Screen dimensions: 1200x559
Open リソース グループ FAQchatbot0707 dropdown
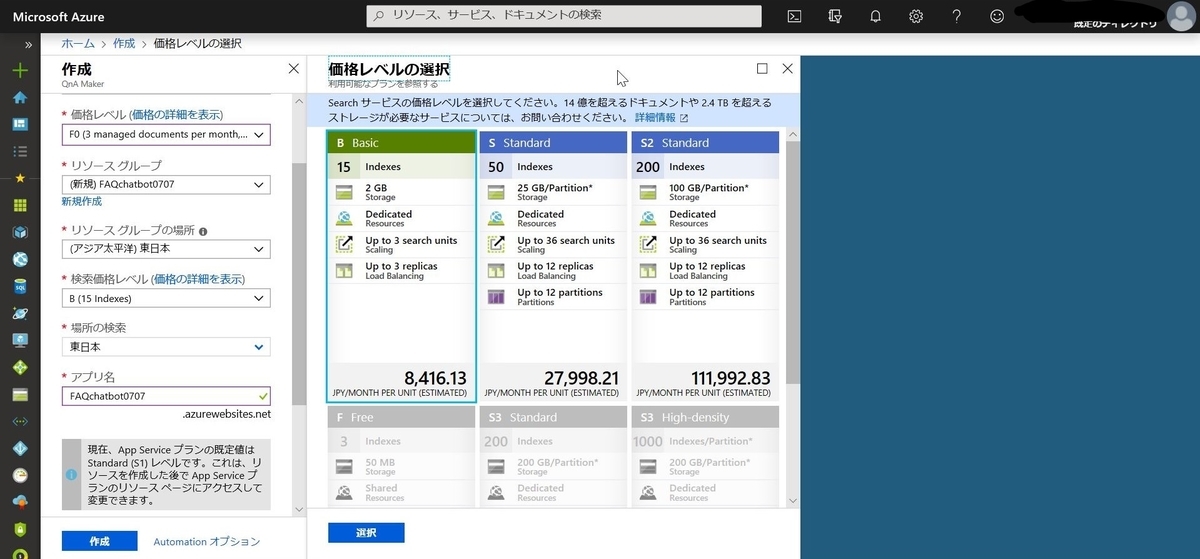pos(165,184)
